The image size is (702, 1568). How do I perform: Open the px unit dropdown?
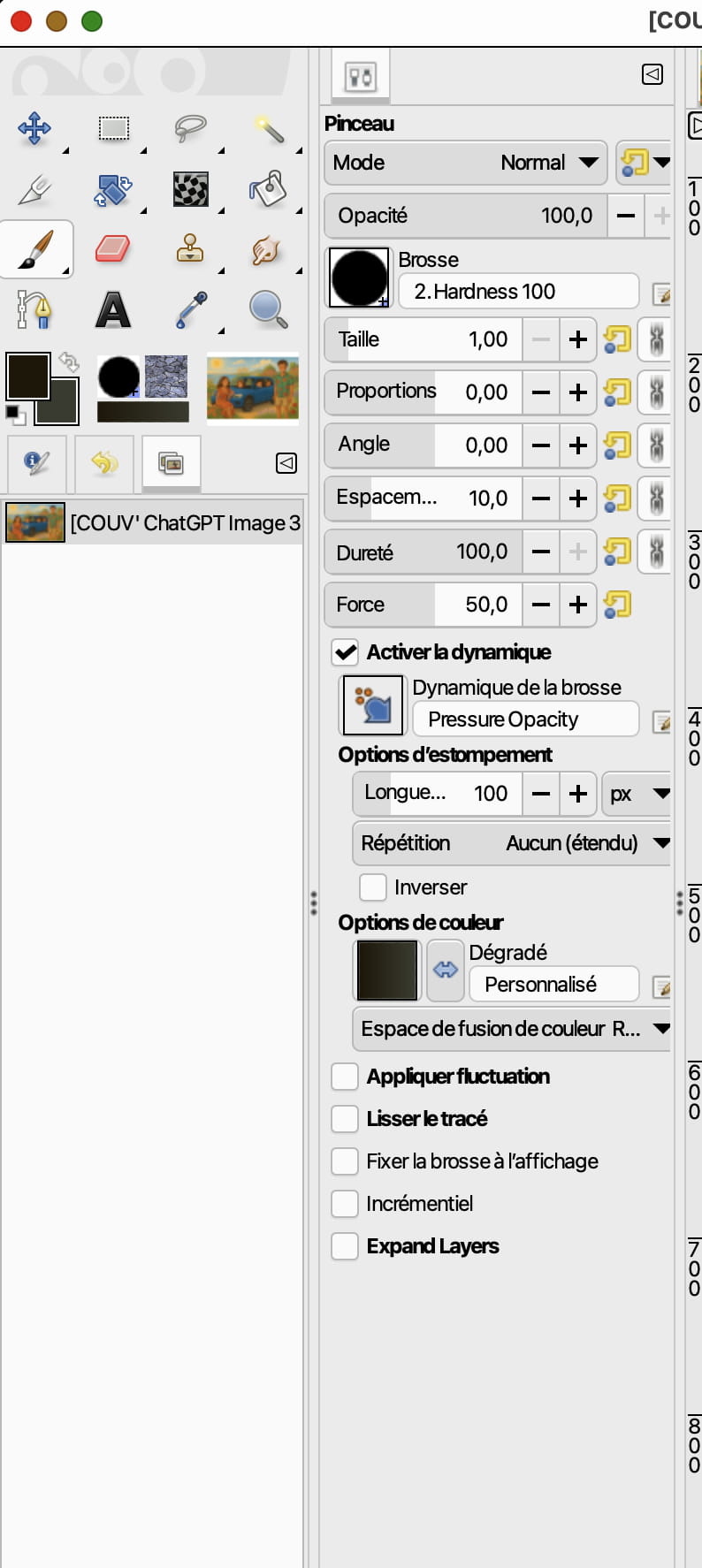pos(637,794)
